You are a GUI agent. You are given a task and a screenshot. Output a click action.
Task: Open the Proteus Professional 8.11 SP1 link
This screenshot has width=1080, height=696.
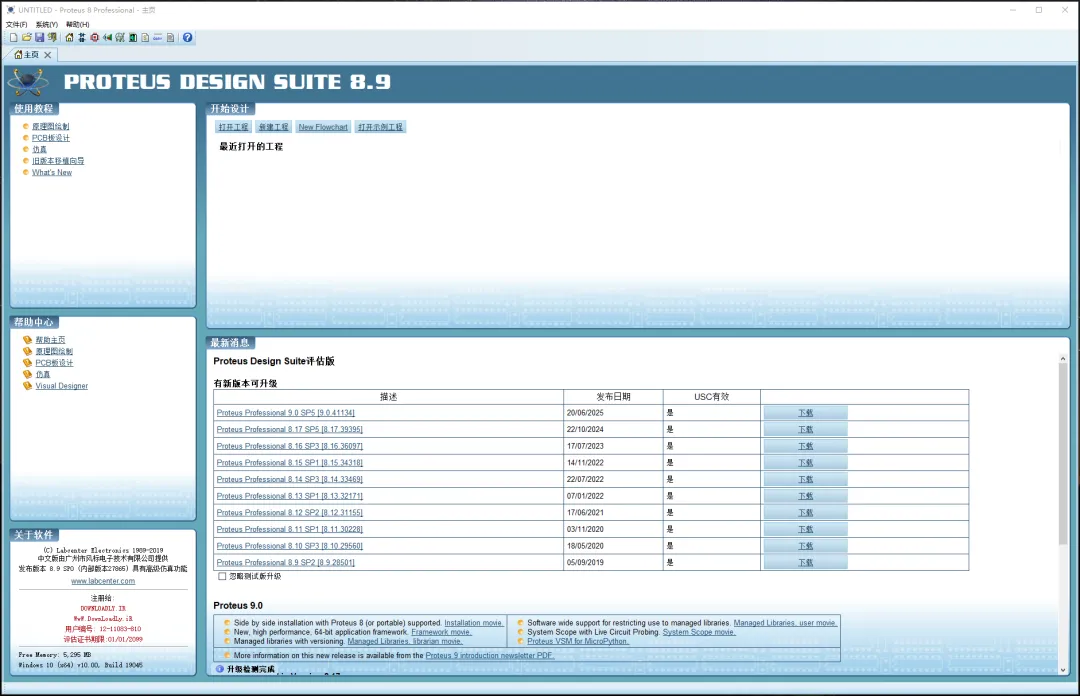289,529
